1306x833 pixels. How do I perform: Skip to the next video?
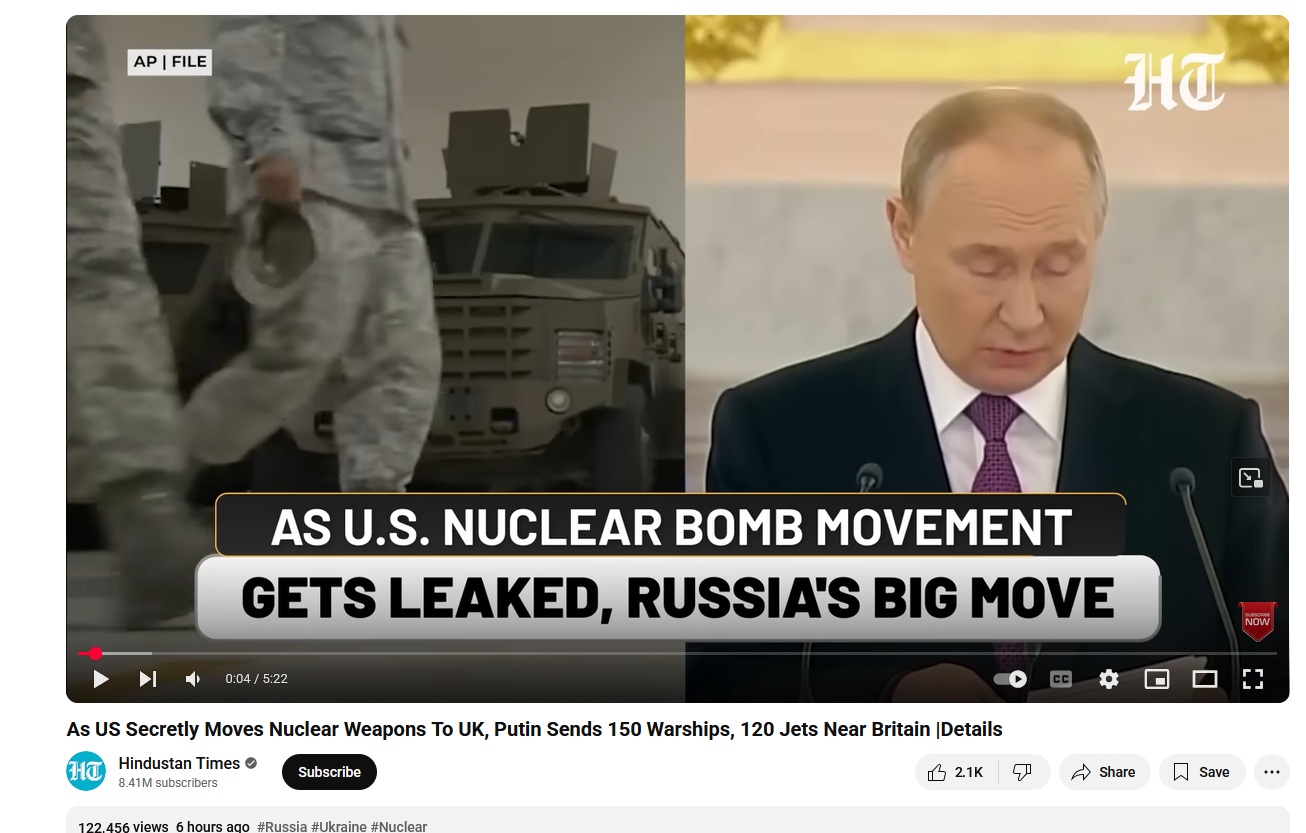click(x=148, y=679)
